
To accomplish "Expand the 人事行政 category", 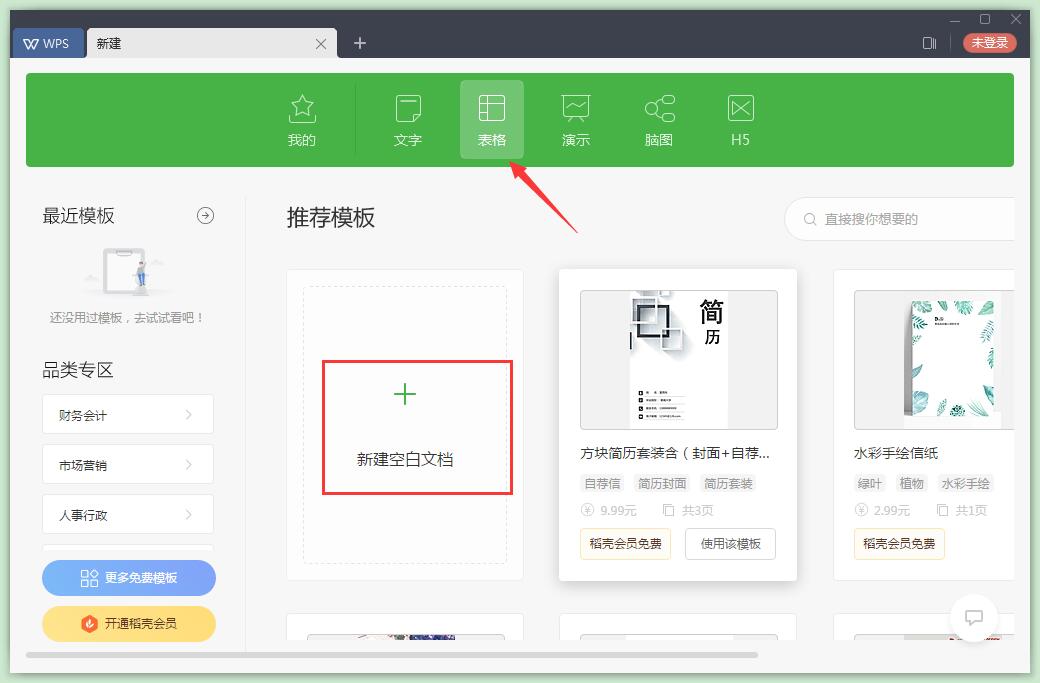I will pyautogui.click(x=127, y=514).
